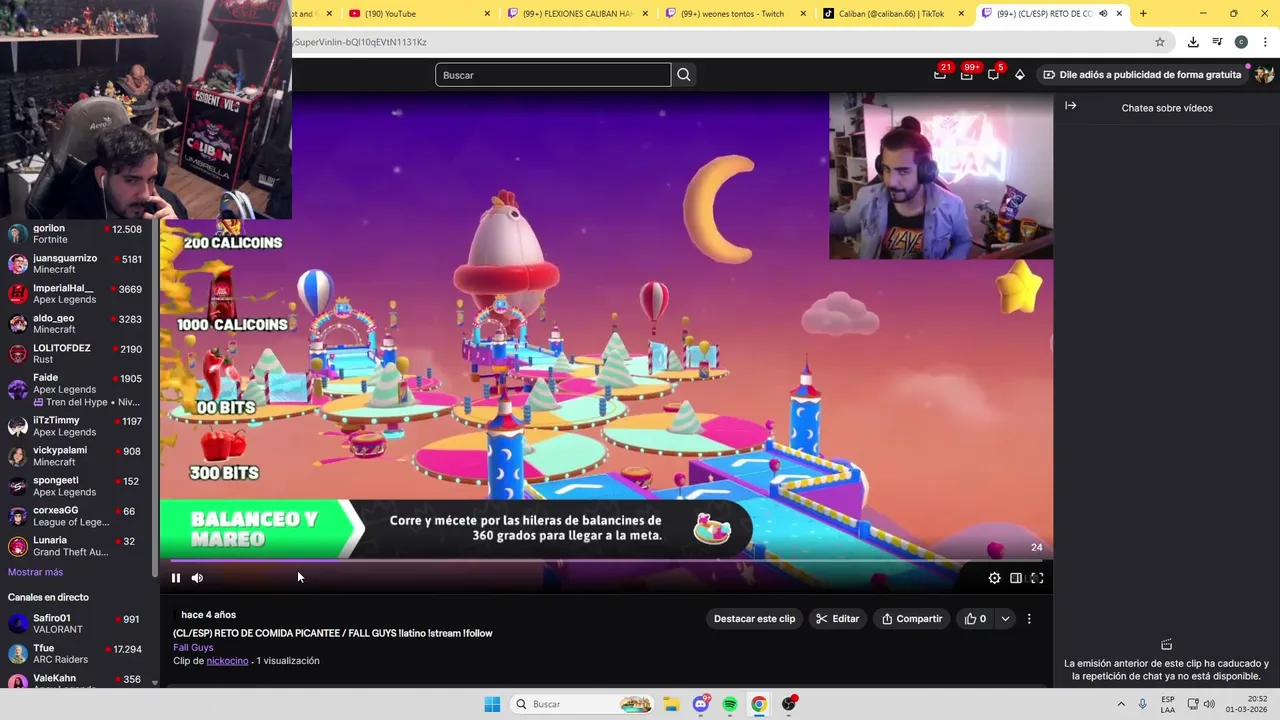The image size is (1280, 720).
Task: Open the Fall Guys category link
Action: point(193,648)
